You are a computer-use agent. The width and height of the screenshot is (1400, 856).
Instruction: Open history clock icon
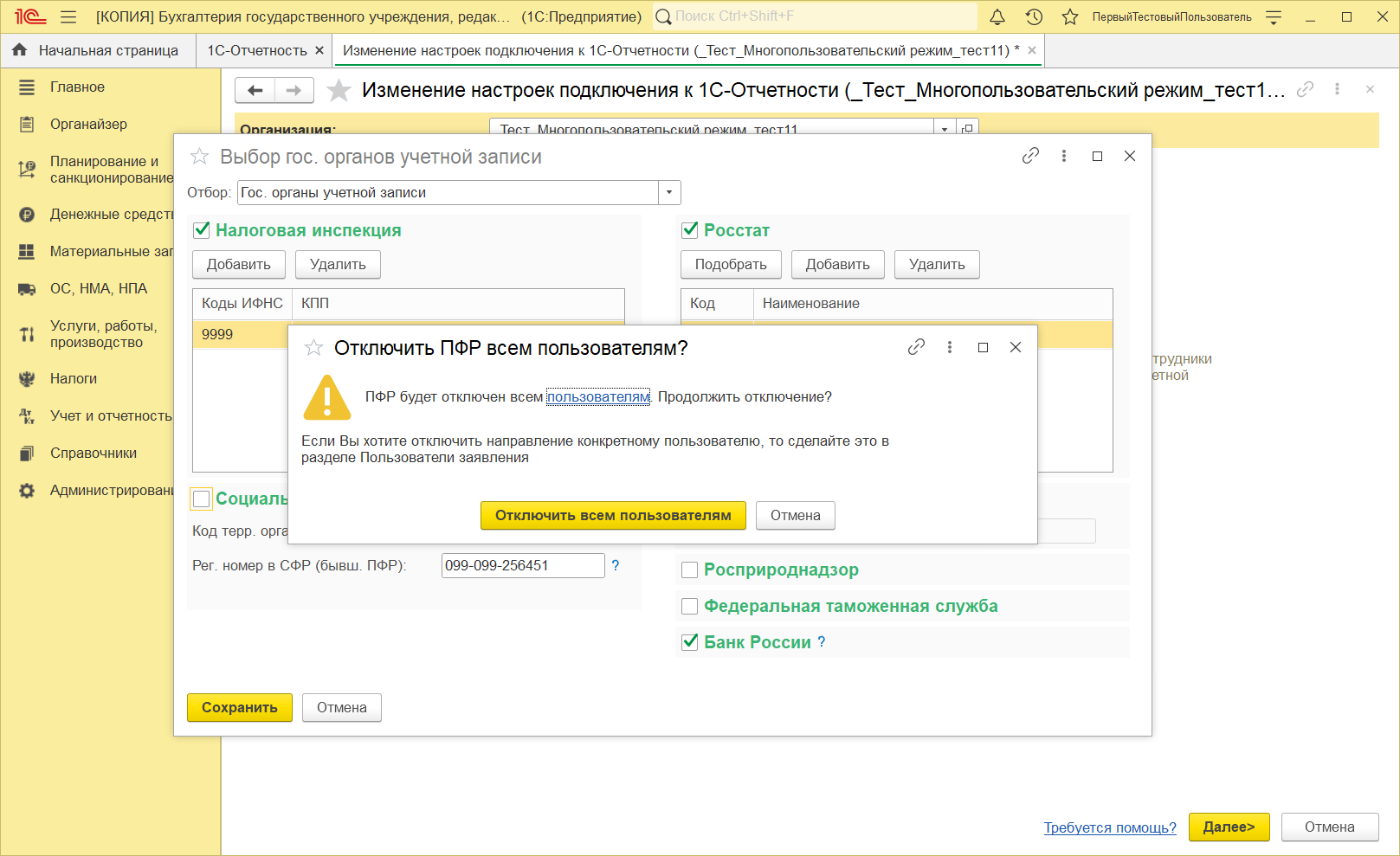[x=1034, y=16]
